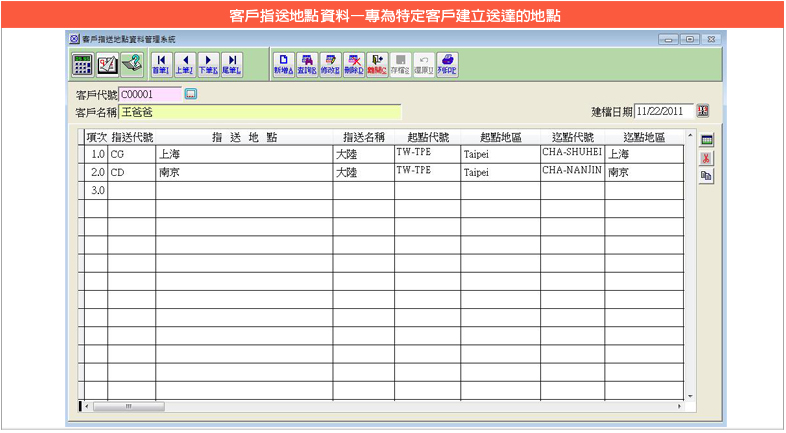
Task: Print the record (列印)
Action: (x=447, y=65)
